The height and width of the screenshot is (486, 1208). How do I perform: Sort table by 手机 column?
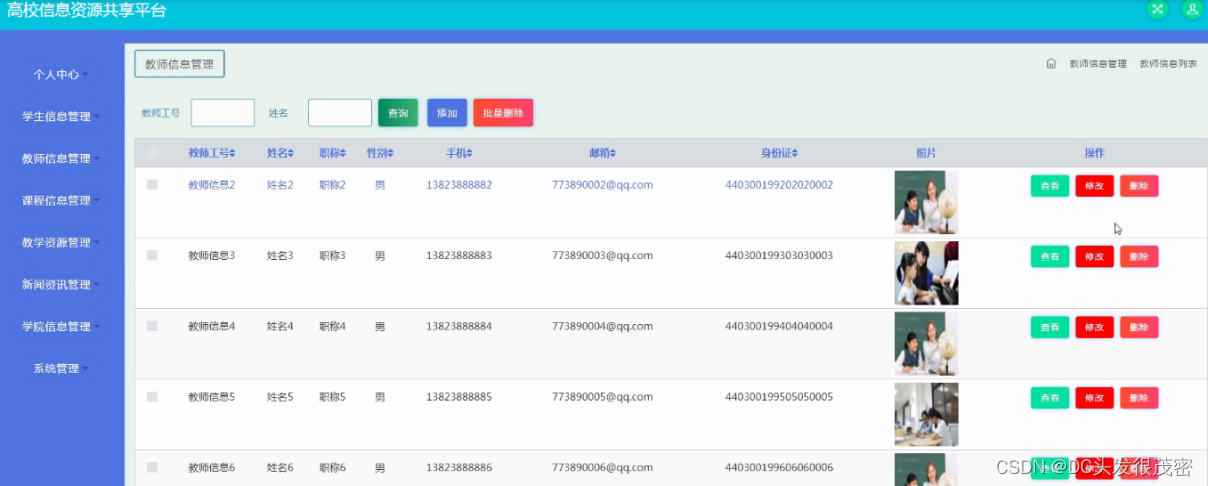[459, 153]
